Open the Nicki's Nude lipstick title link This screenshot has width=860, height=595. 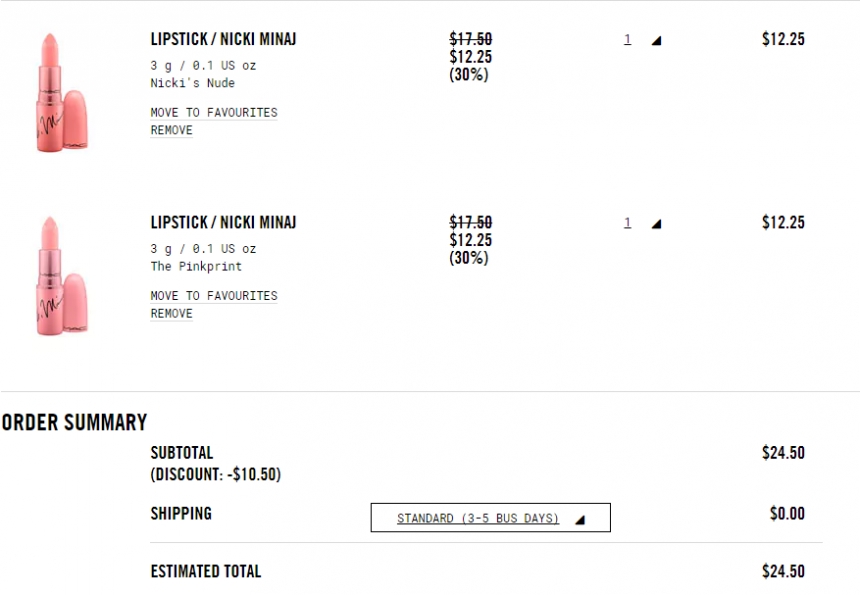click(x=223, y=40)
